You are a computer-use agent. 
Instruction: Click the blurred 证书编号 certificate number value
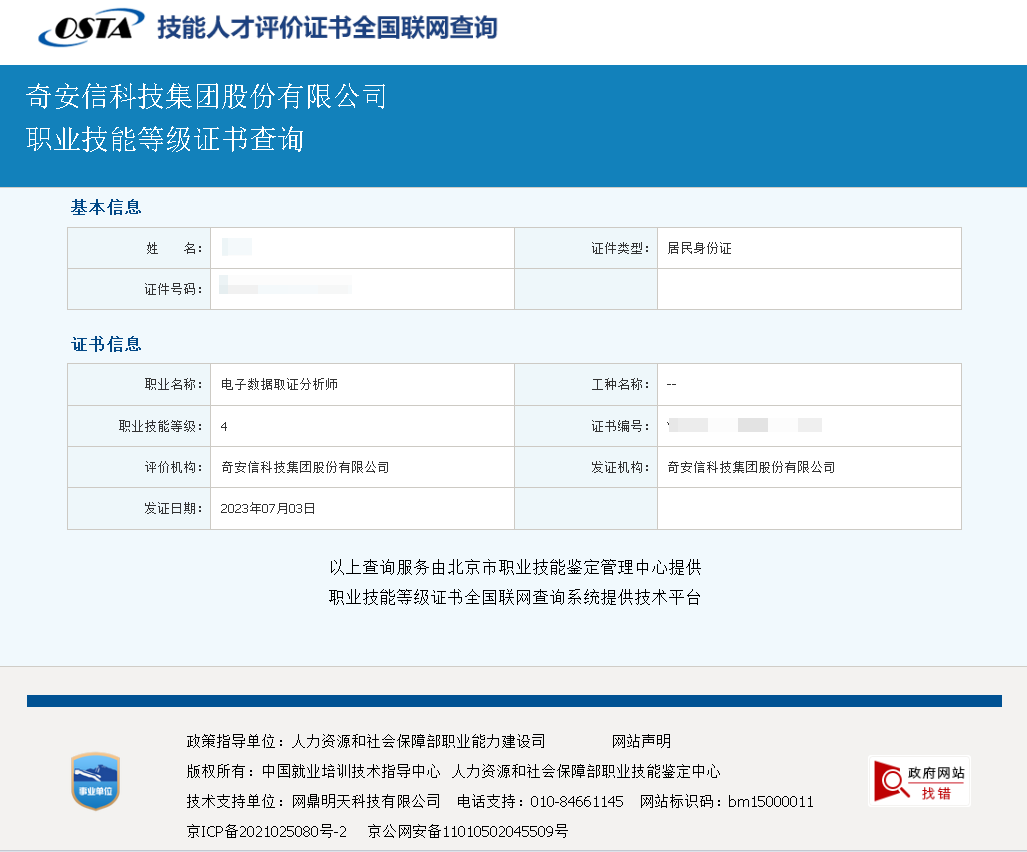pos(744,426)
